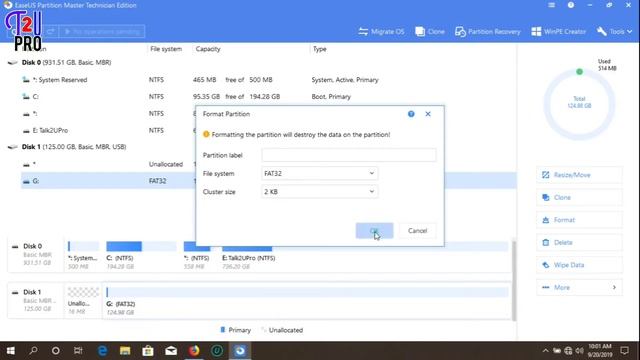Select Wipe Data in the right panel
Viewport: 640px width, 360px height.
point(579,265)
